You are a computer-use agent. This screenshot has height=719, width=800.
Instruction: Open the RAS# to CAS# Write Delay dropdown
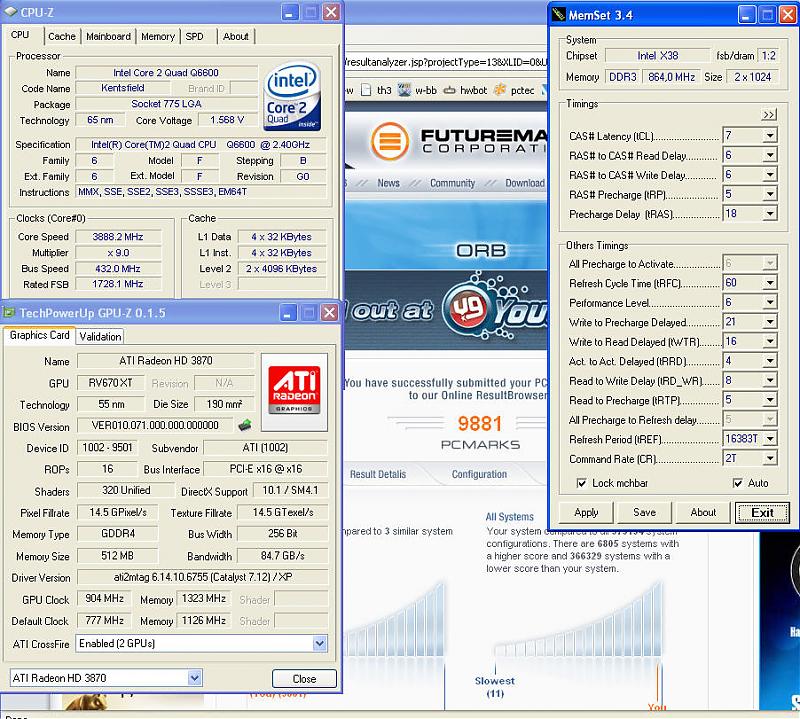click(x=770, y=175)
